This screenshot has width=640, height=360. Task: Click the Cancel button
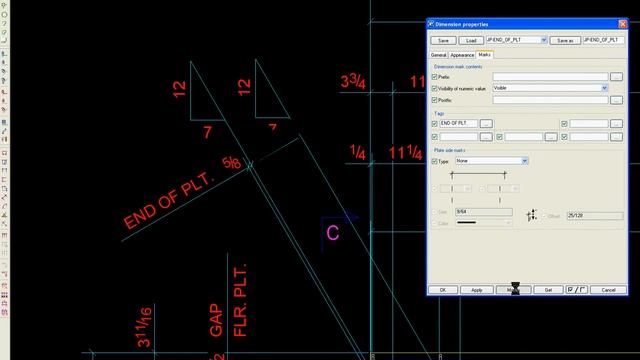pos(608,290)
